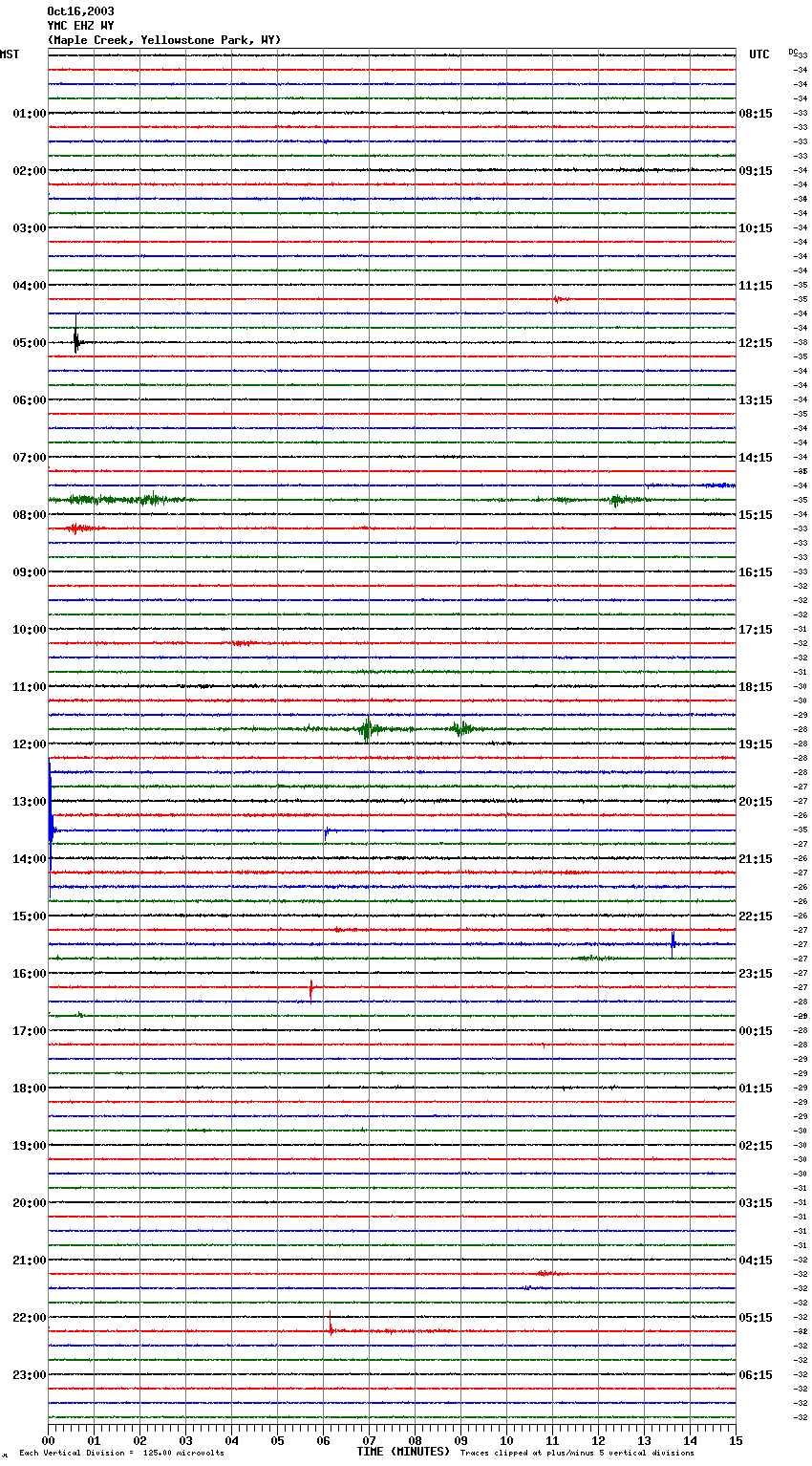Click the date text "Oct16,2003"
The image size is (812, 1466).
tap(80, 11)
